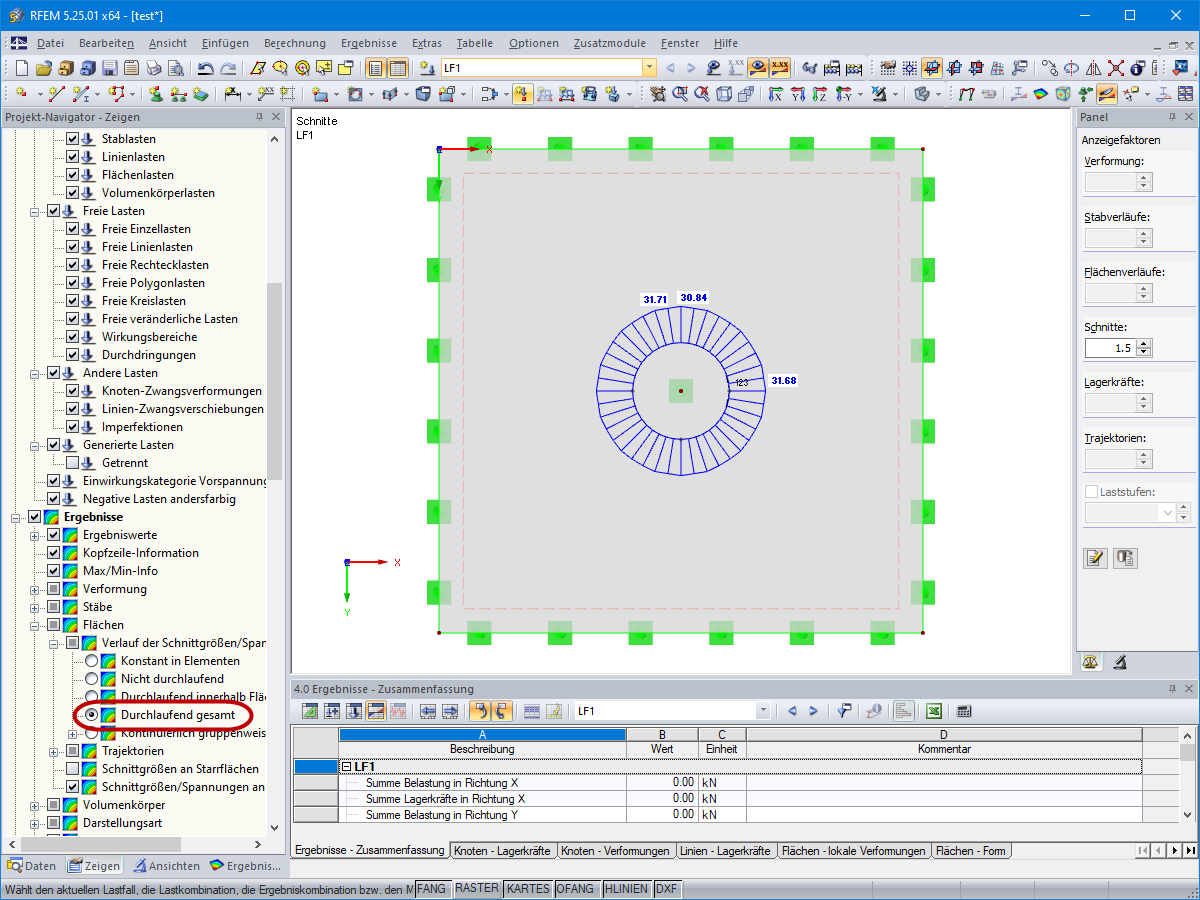Toggle FANG in status bar
The height and width of the screenshot is (900, 1200).
coord(432,888)
